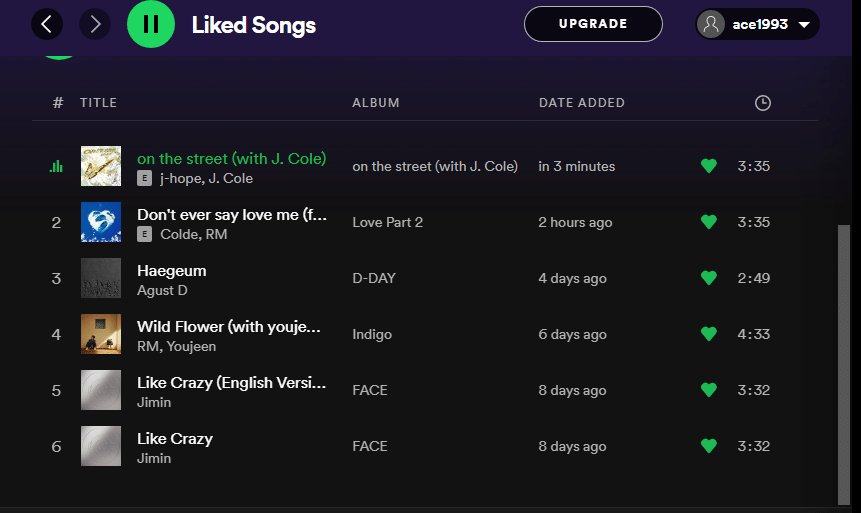Click the now-playing equalizer icon on track one
861x513 pixels.
pos(56,166)
